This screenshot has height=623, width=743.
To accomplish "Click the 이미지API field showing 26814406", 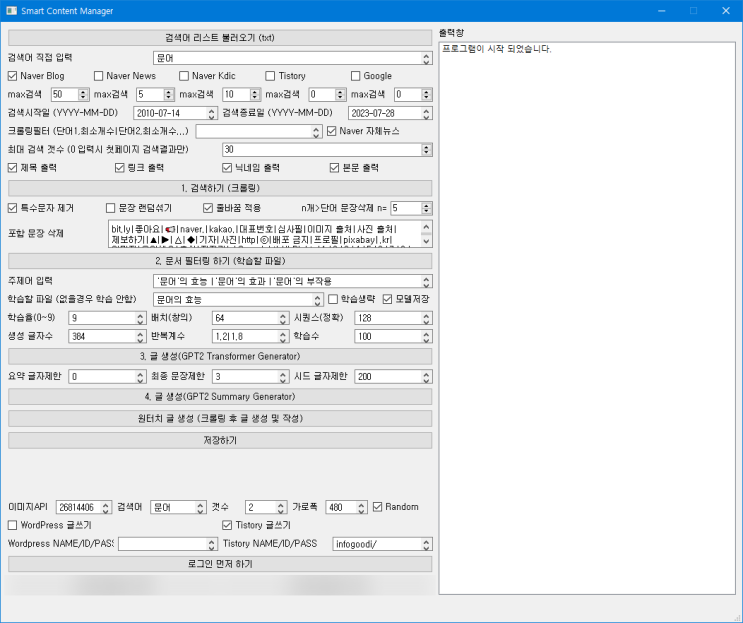I will point(84,507).
